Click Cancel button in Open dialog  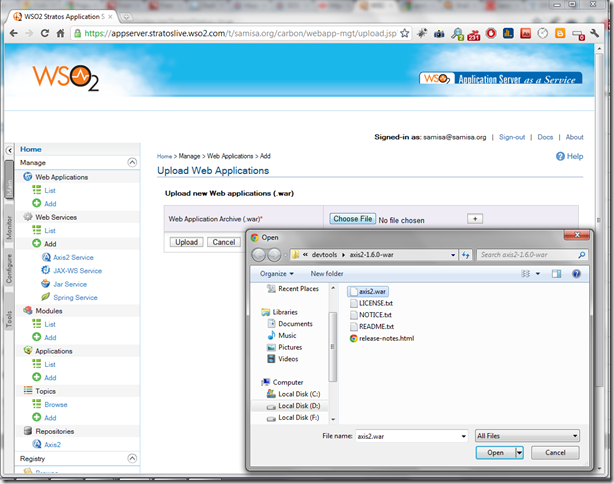pos(555,453)
